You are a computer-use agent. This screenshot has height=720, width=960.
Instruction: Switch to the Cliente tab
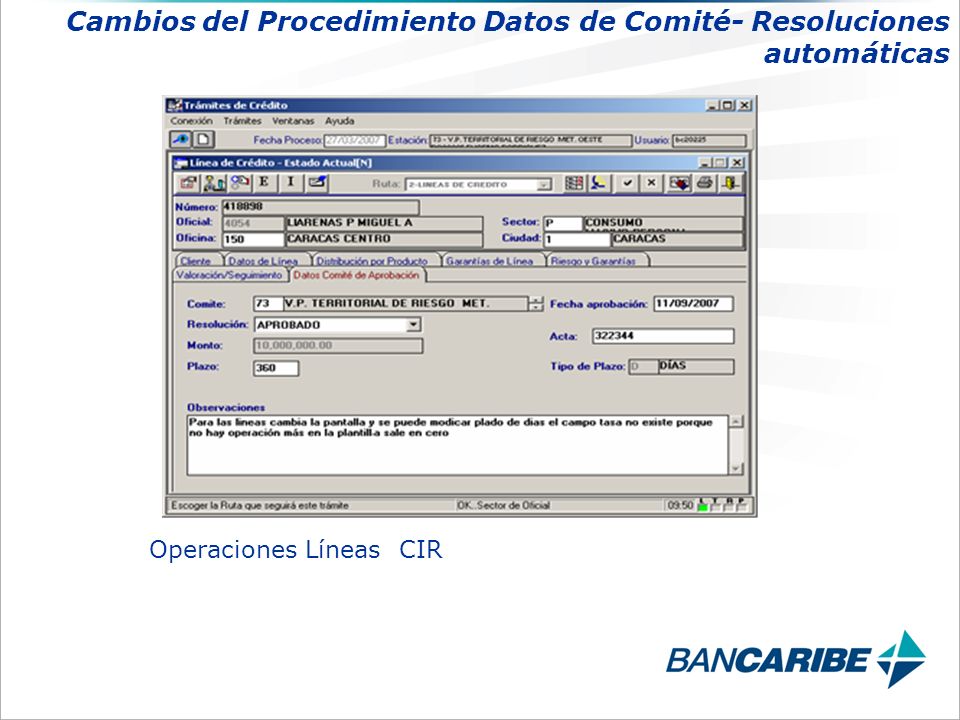point(196,261)
